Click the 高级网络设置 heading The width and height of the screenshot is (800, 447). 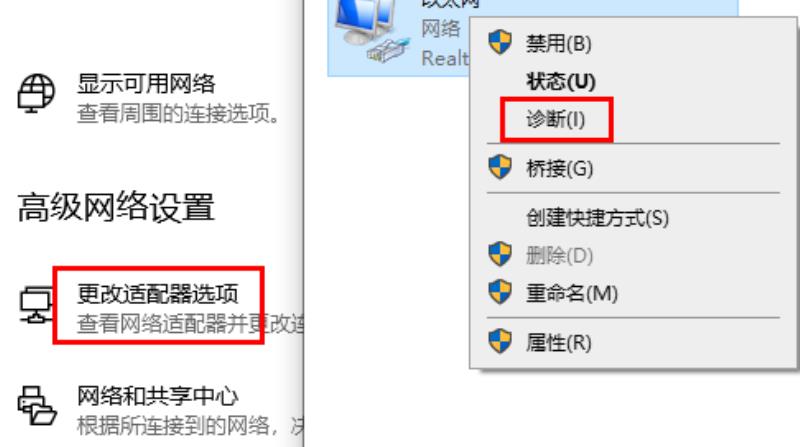[116, 207]
